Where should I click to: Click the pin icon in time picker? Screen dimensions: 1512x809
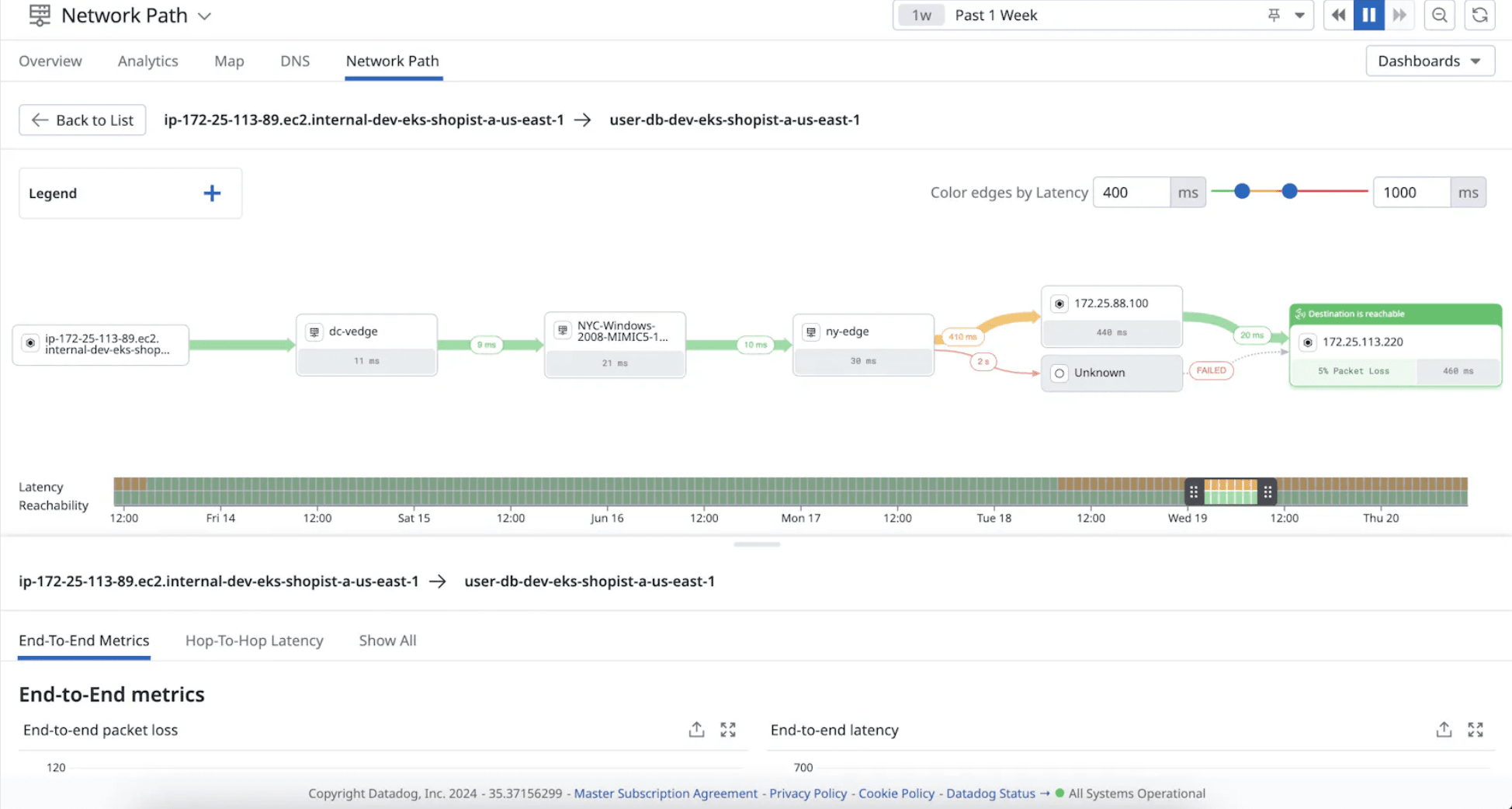pyautogui.click(x=1274, y=16)
